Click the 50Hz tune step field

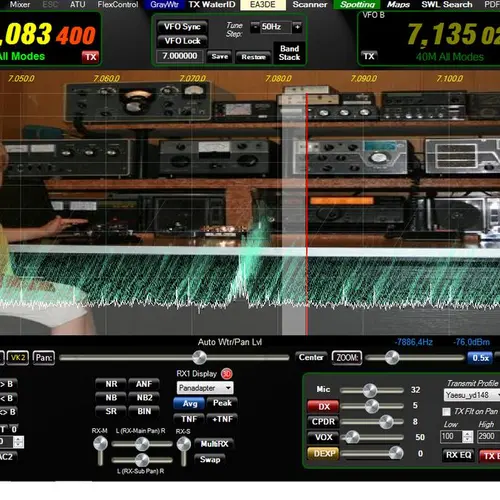click(x=275, y=27)
